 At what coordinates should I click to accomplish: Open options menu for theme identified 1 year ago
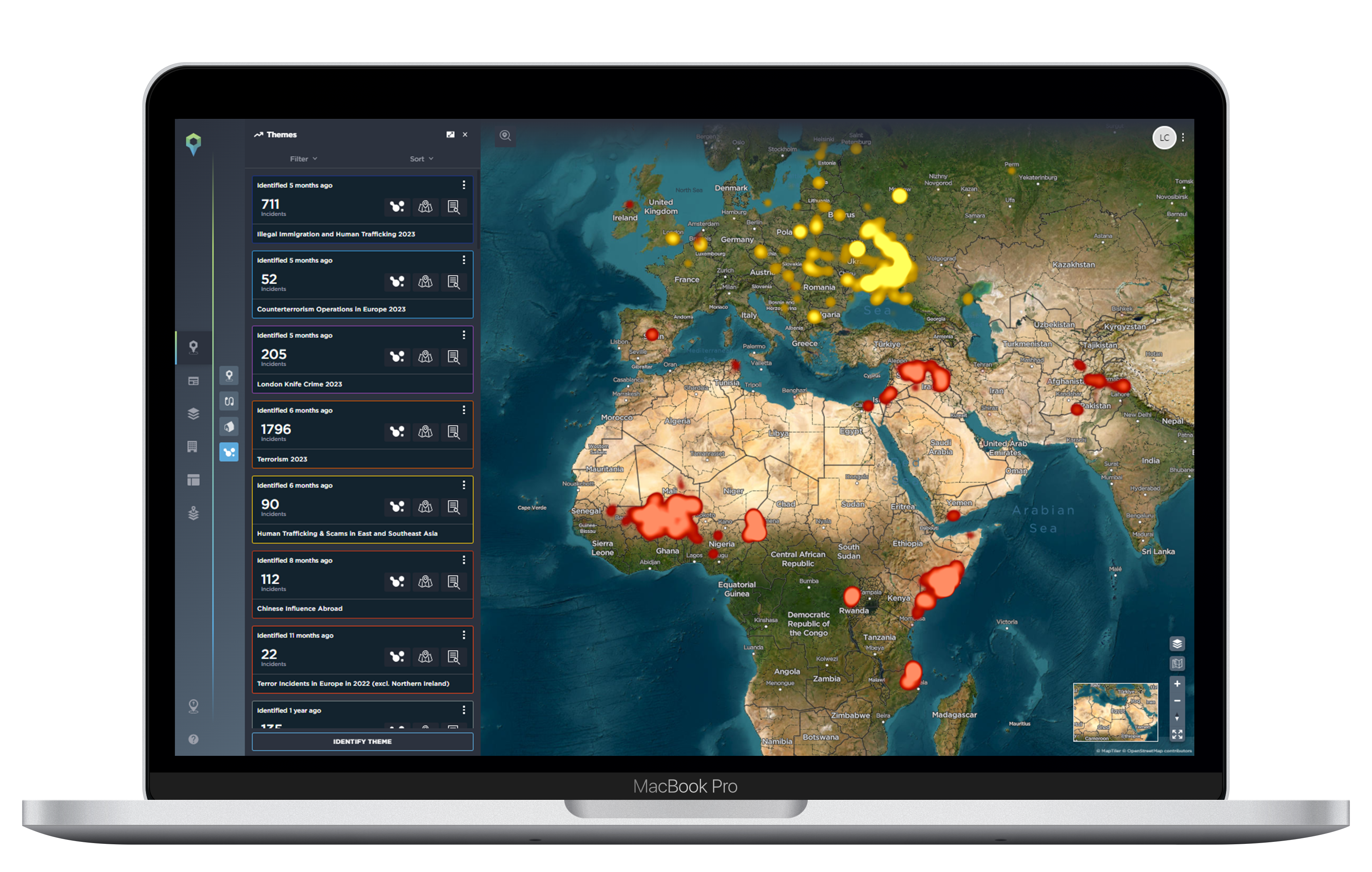point(464,710)
